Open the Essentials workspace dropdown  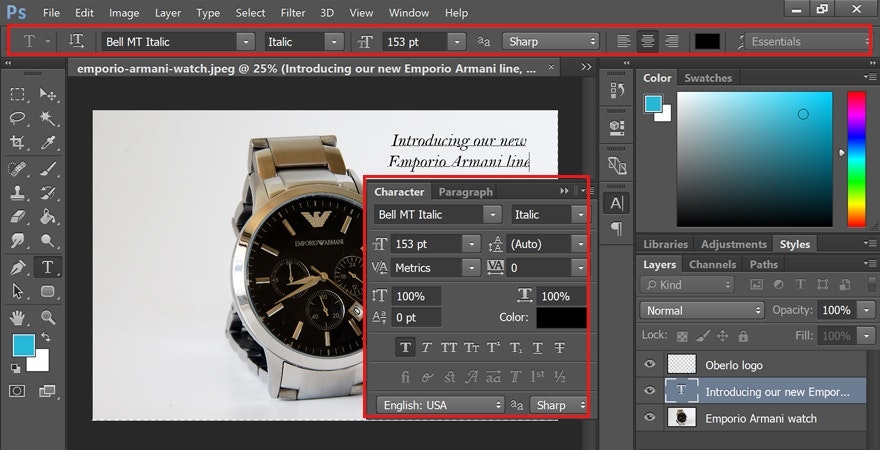[x=808, y=42]
